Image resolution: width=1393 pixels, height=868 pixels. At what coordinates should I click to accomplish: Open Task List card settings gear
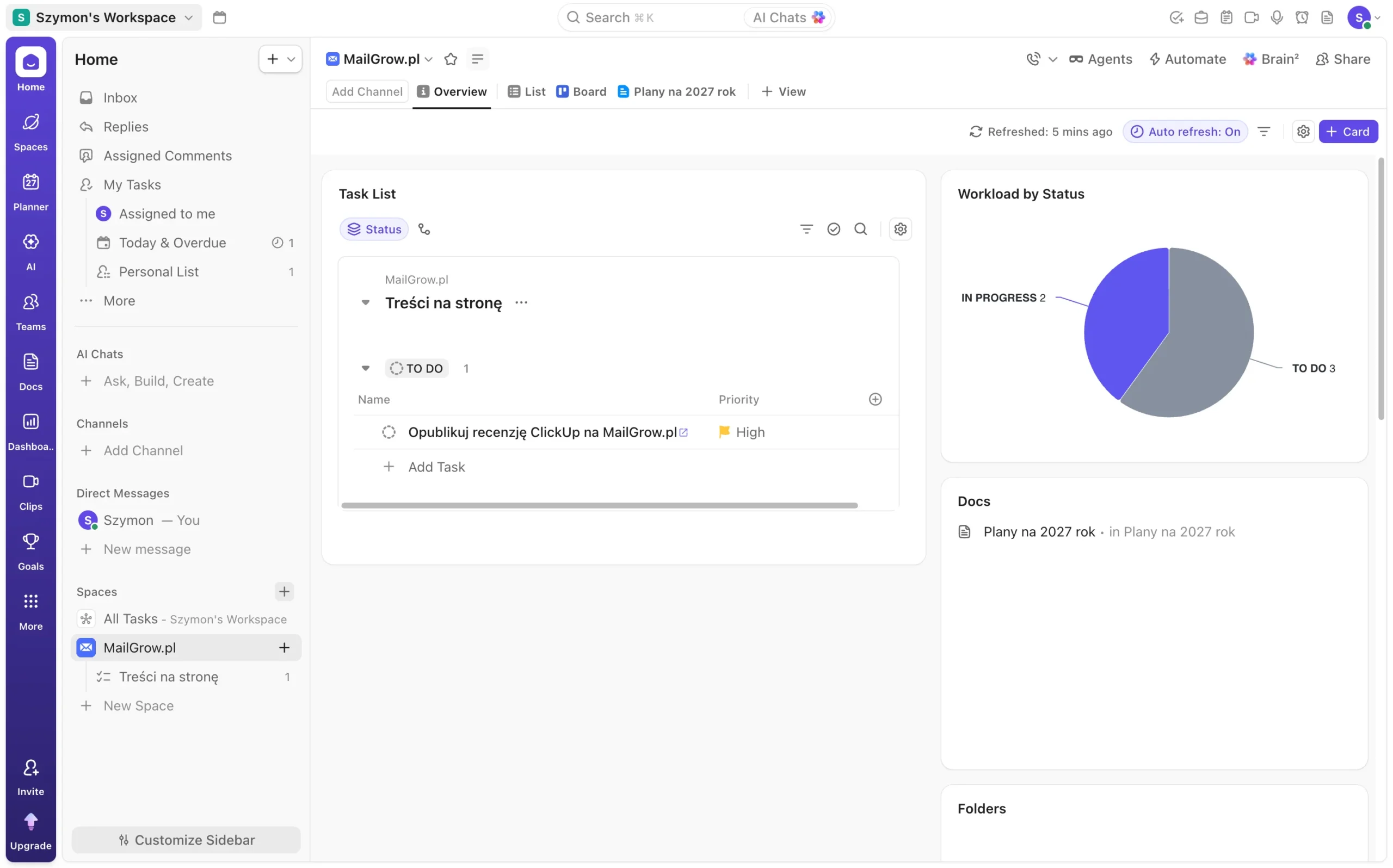coord(901,229)
